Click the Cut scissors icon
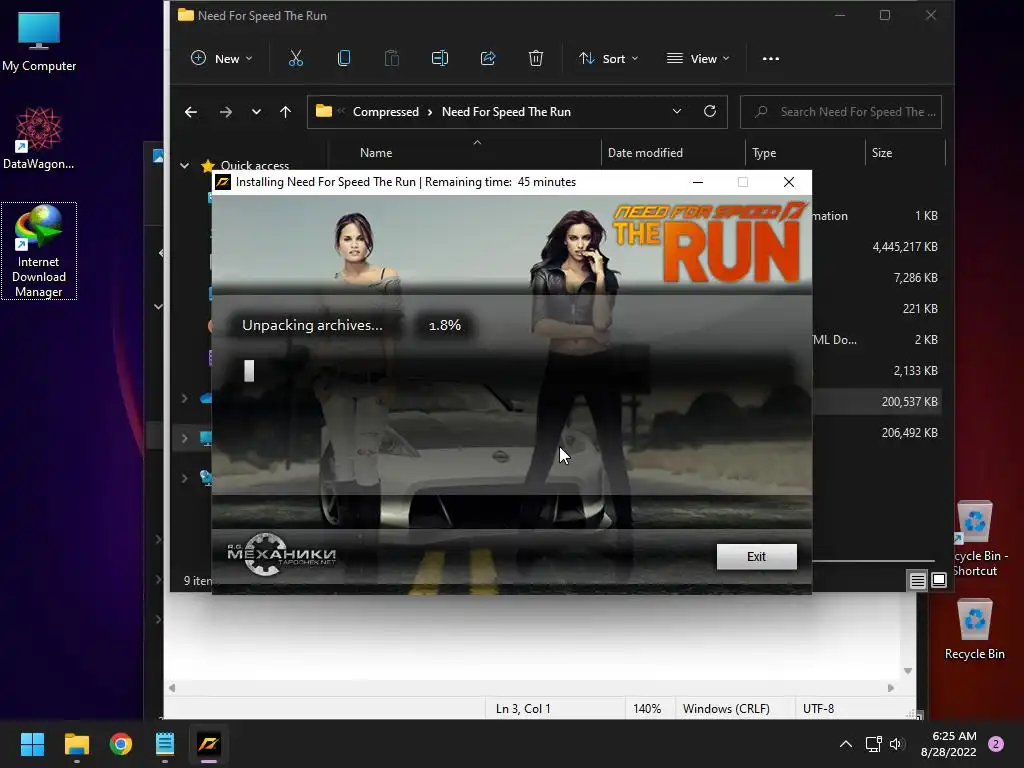 point(296,59)
